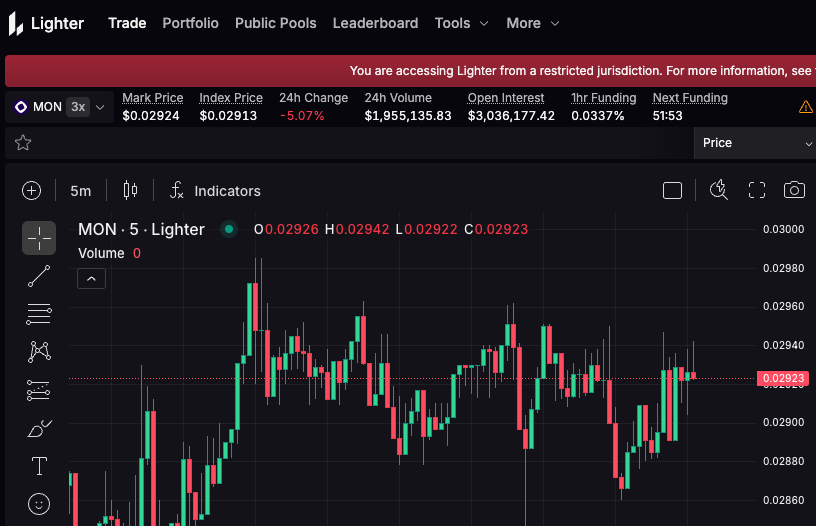Image resolution: width=816 pixels, height=526 pixels.
Task: Open the Price dropdown
Action: tap(755, 143)
